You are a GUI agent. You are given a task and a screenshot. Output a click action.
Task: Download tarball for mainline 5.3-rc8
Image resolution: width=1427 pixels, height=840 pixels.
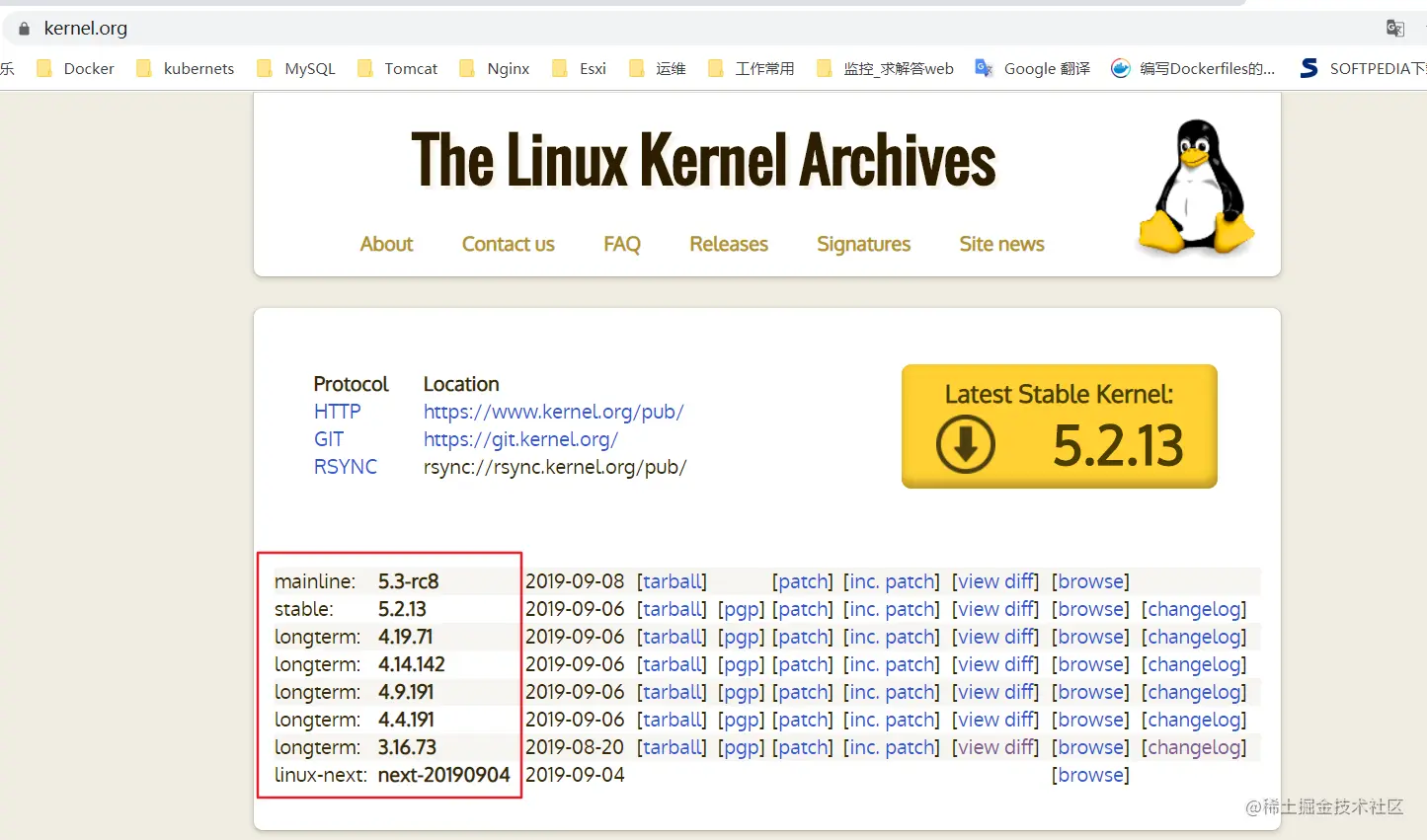click(672, 581)
